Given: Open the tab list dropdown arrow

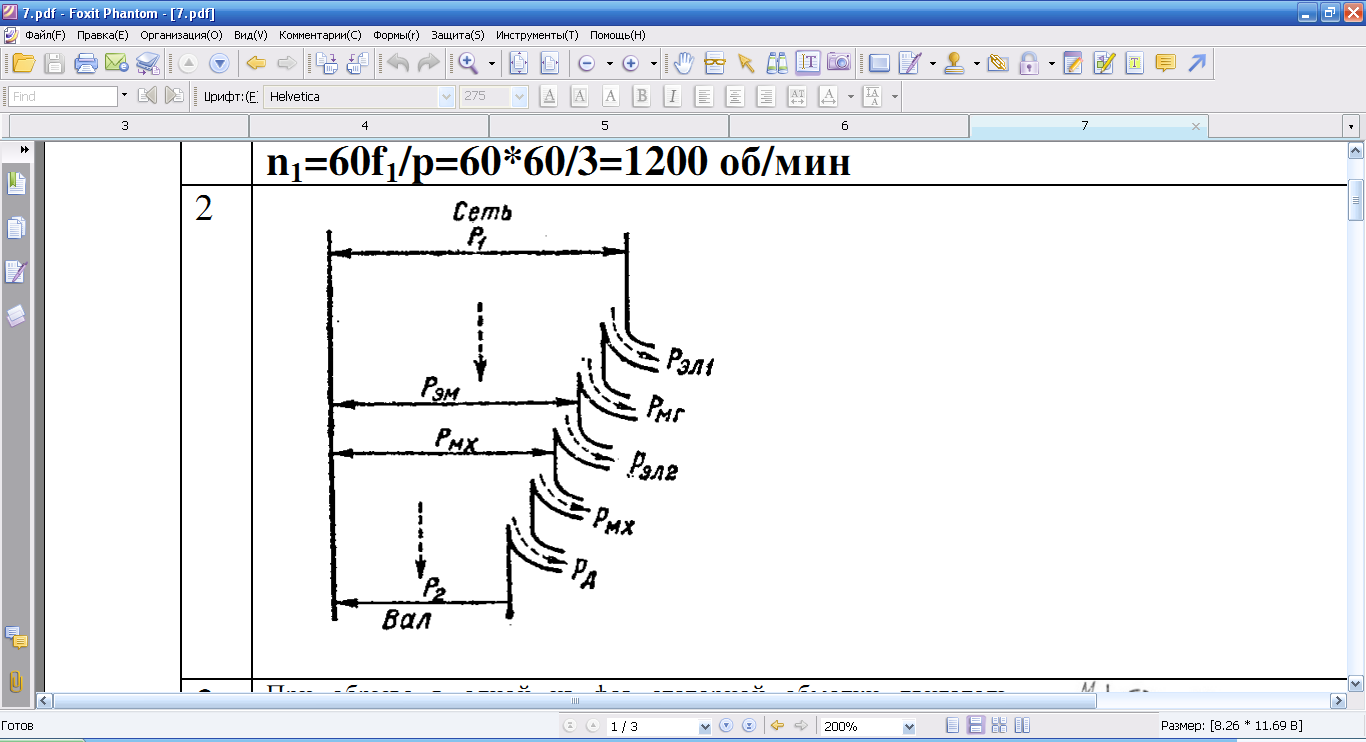Looking at the screenshot, I should coord(1352,127).
